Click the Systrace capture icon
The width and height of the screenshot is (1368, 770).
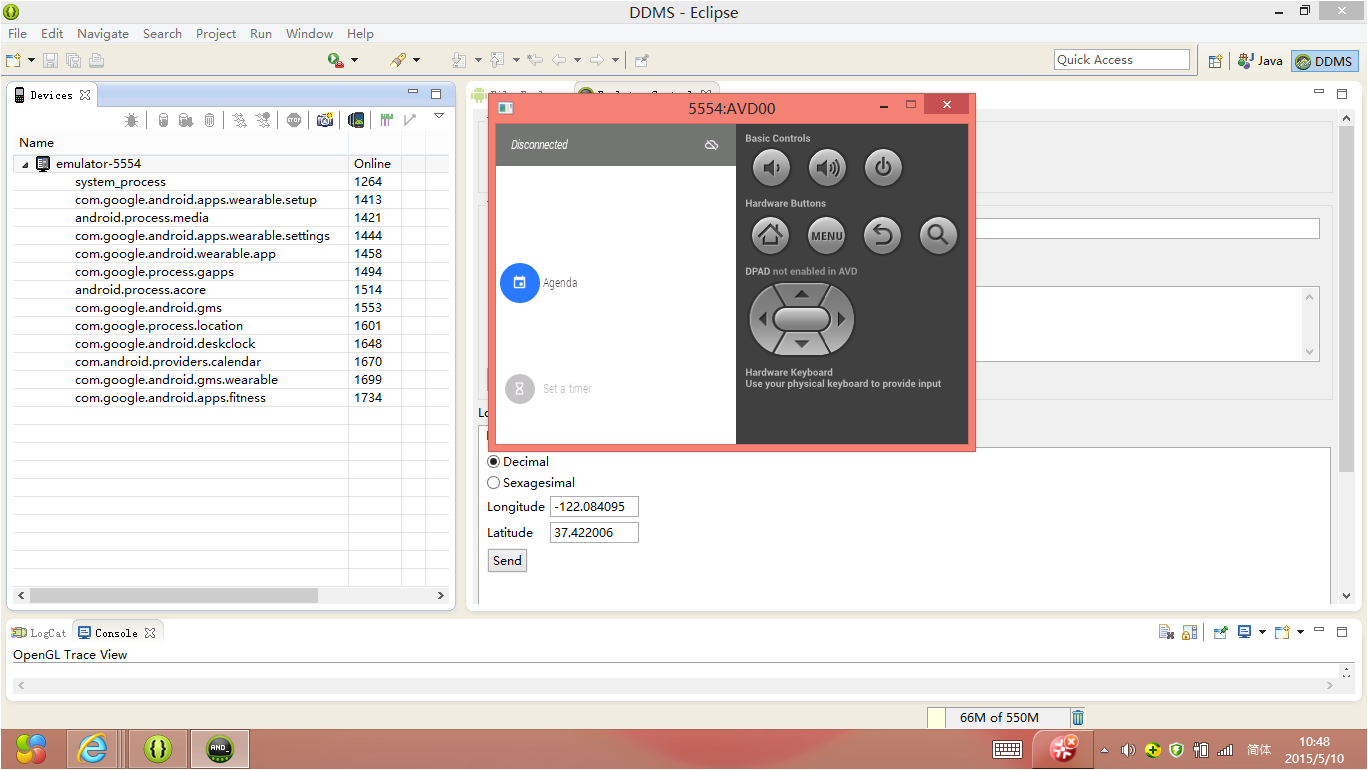click(386, 120)
